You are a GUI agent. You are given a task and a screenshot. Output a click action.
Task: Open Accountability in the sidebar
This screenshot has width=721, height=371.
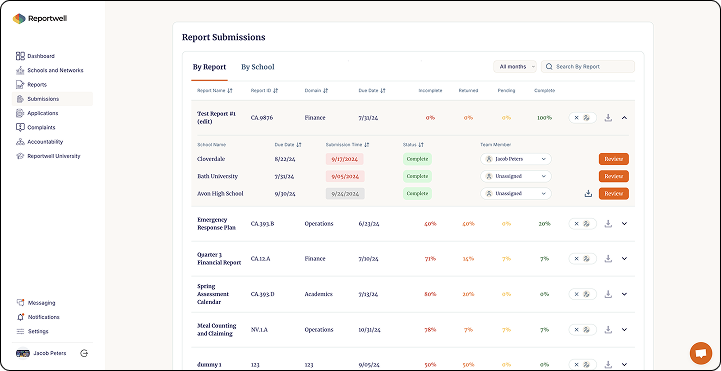coord(40,142)
